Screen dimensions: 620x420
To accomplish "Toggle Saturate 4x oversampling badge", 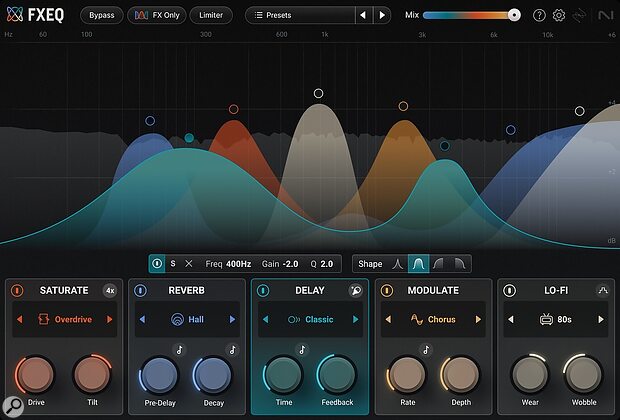I will [110, 291].
